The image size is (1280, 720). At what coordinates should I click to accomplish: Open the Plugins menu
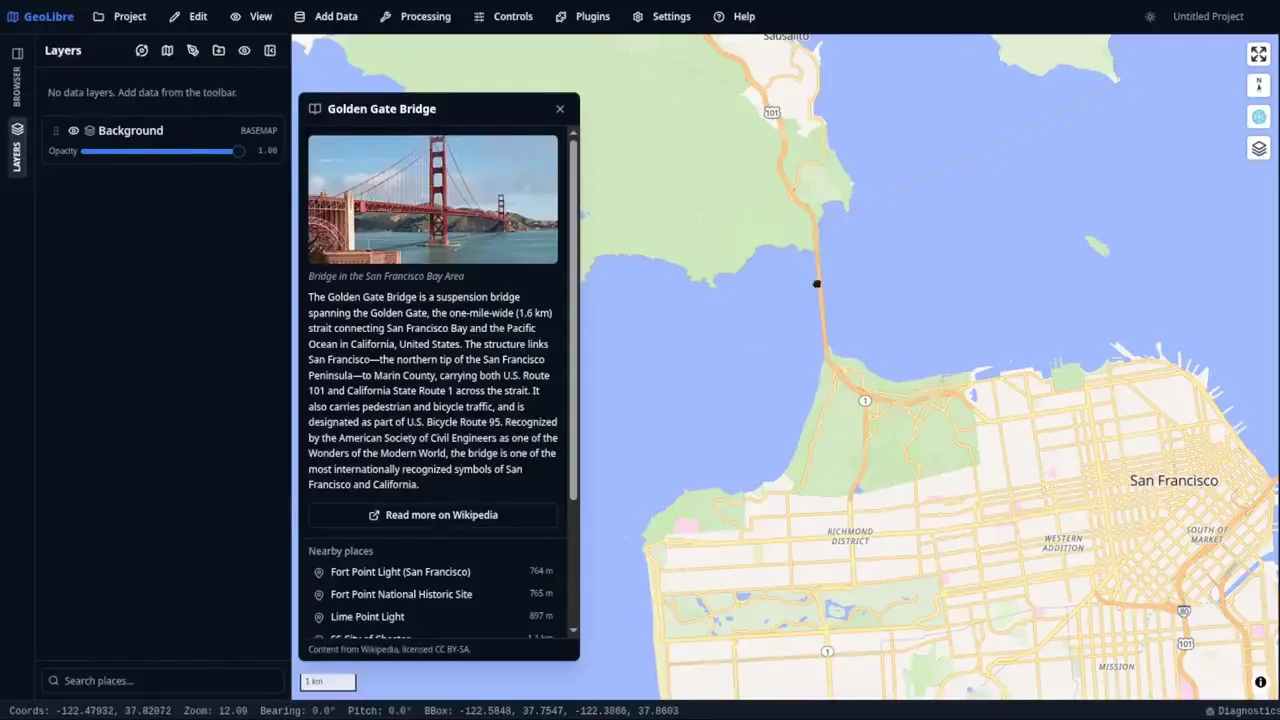point(582,16)
